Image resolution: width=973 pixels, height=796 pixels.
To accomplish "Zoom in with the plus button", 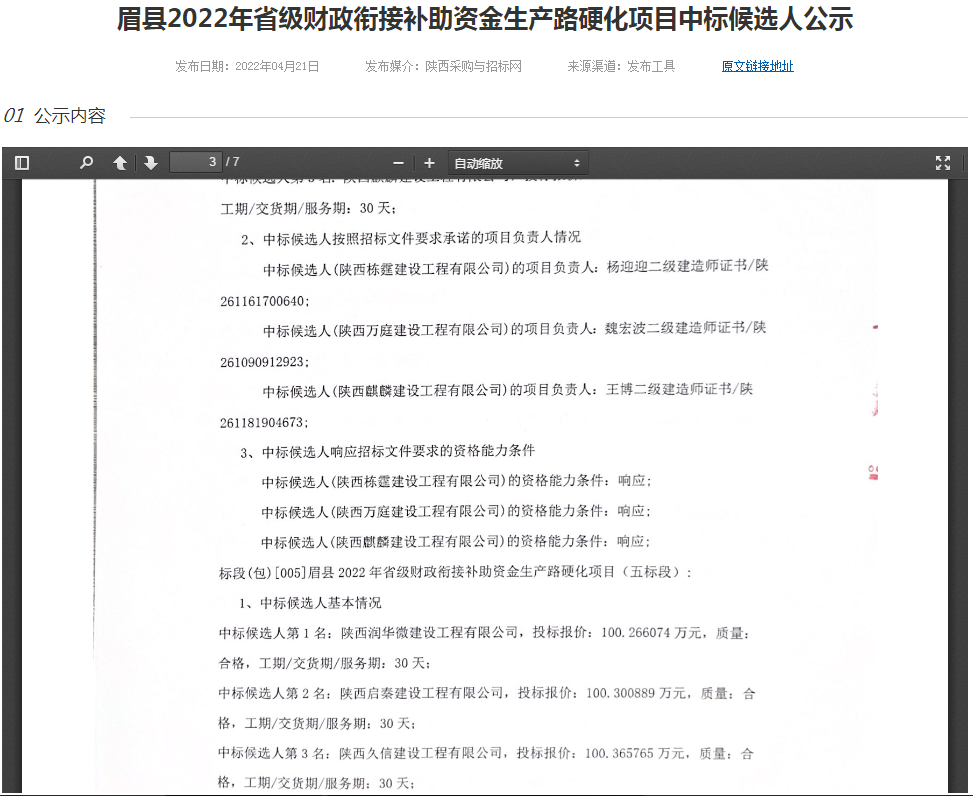I will [429, 163].
